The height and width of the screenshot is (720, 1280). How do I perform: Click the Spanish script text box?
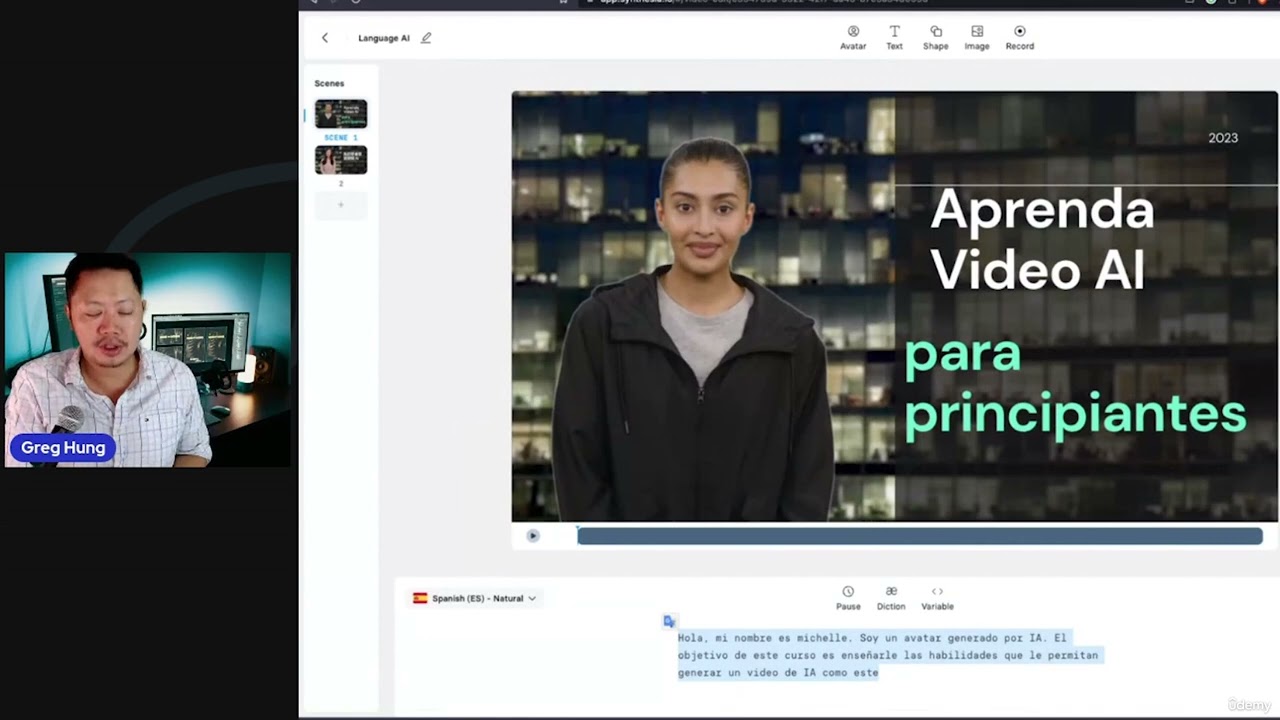coord(888,655)
